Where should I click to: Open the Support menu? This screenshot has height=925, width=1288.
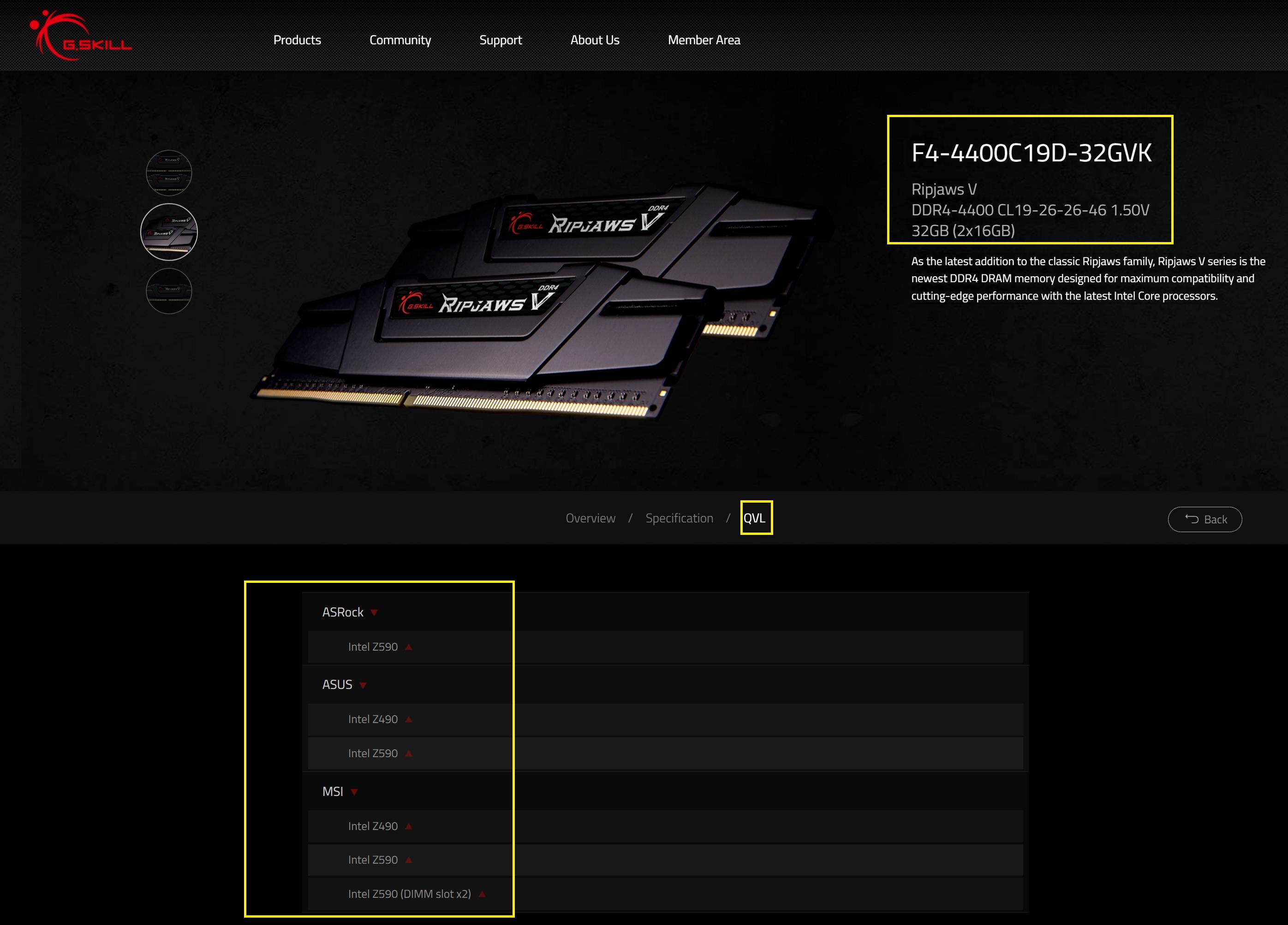501,40
